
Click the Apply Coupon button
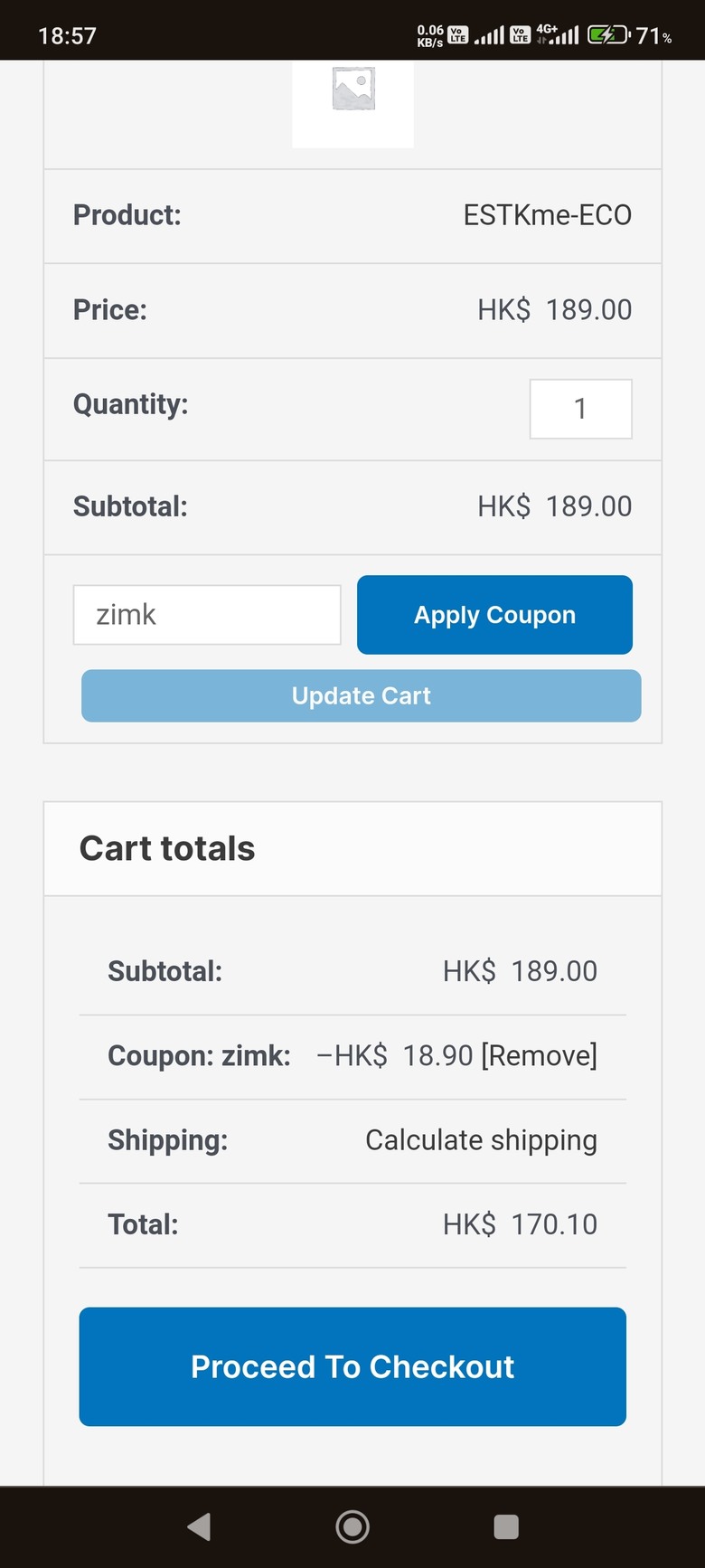494,615
